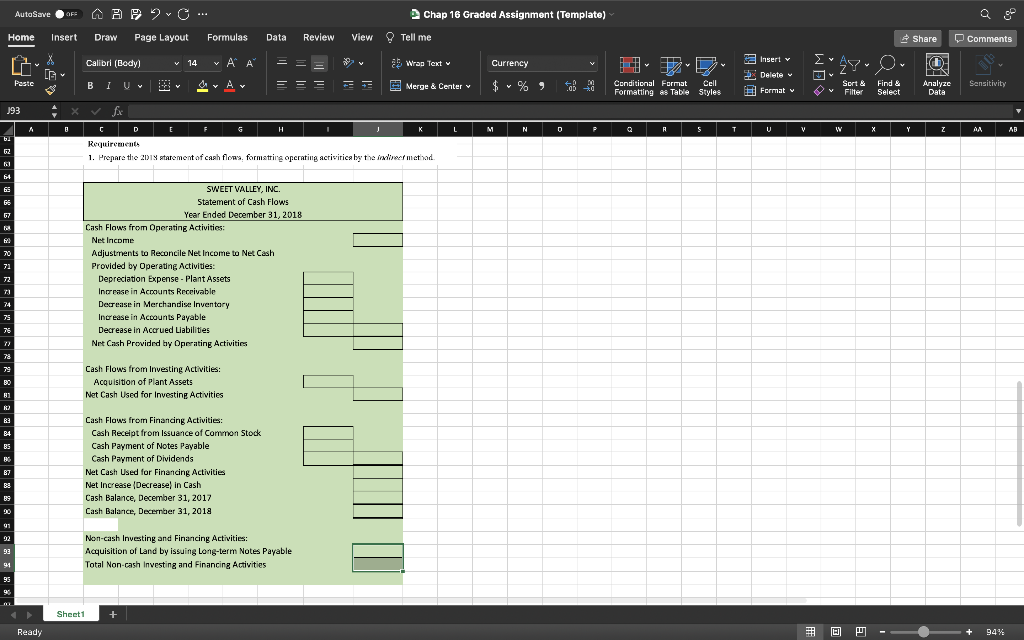Click the dollar accounting format icon
This screenshot has width=1024, height=640.
click(x=495, y=86)
